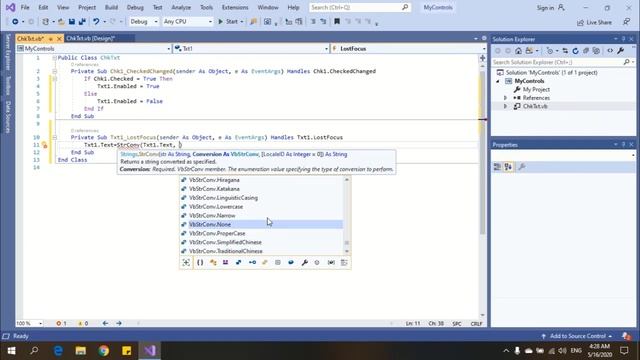Click the Visual Studio icon in the Windows taskbar
Image resolution: width=640 pixels, height=360 pixels.
click(x=150, y=350)
